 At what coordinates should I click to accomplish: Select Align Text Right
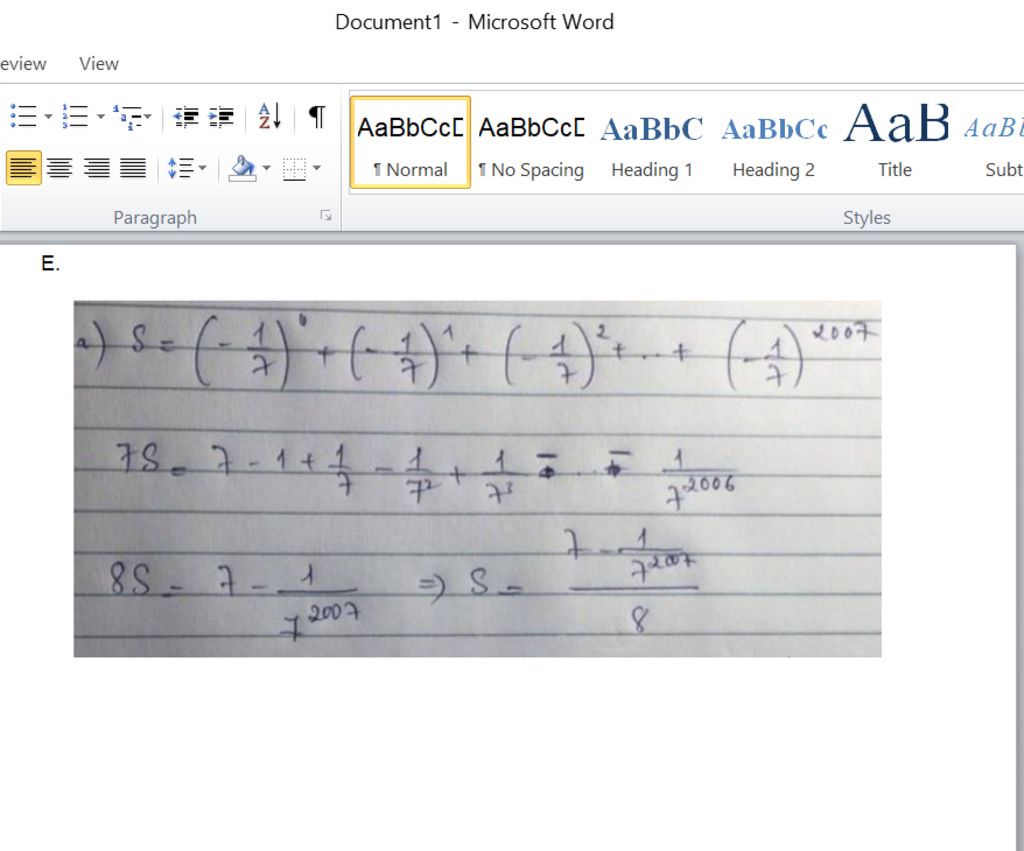click(x=97, y=169)
